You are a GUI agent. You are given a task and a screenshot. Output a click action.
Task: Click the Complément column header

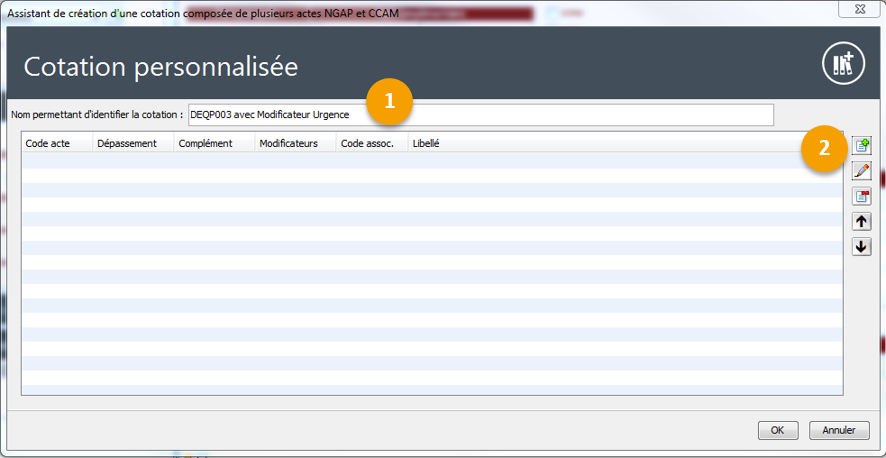tap(212, 144)
